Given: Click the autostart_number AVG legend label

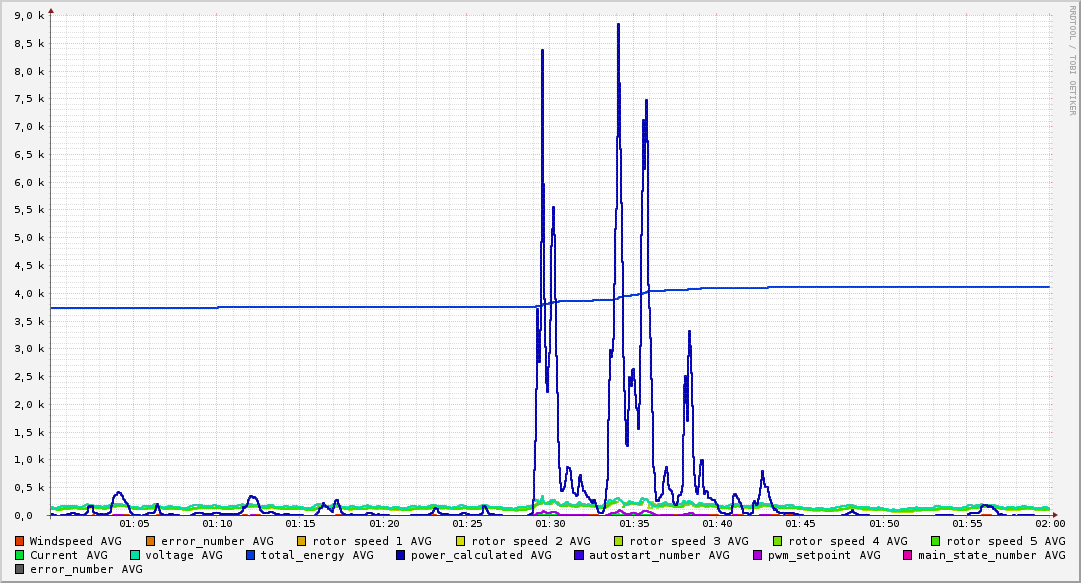Looking at the screenshot, I should click(x=659, y=555).
